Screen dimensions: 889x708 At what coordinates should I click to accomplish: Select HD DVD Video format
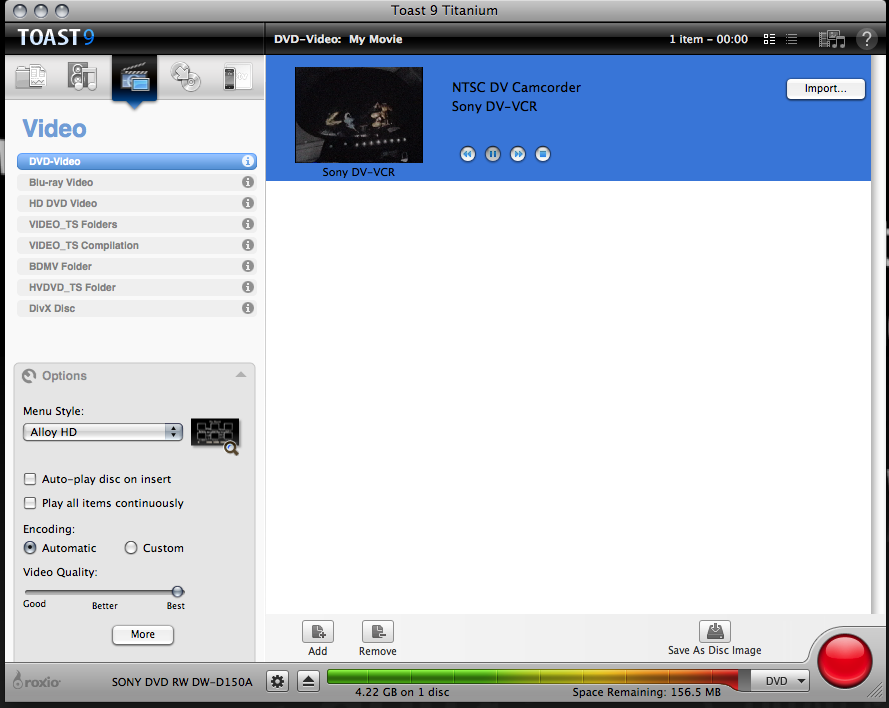pyautogui.click(x=137, y=203)
